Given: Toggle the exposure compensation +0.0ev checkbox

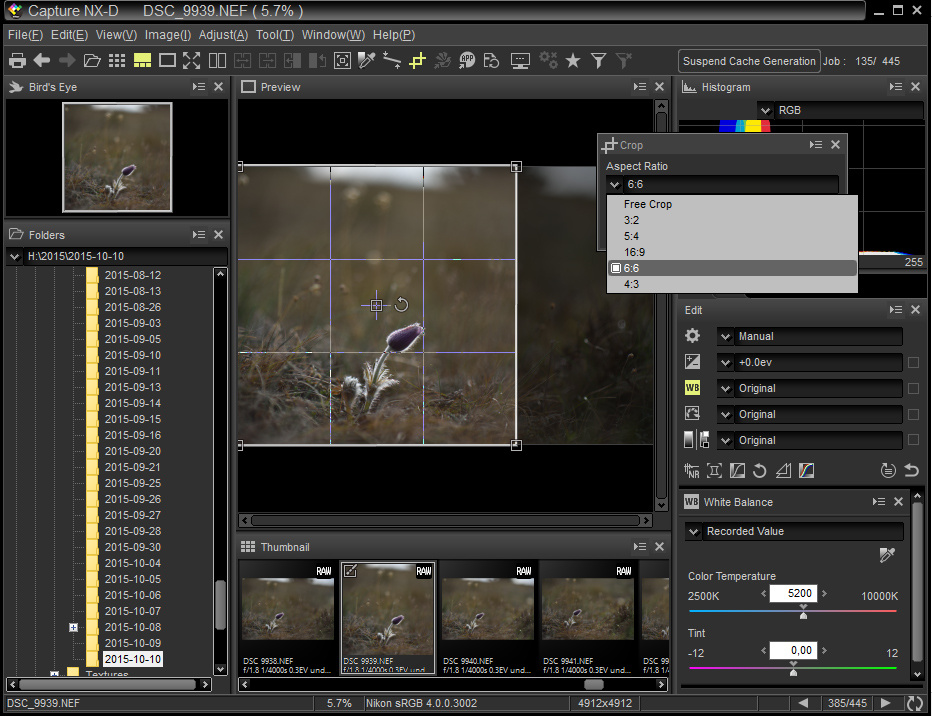Looking at the screenshot, I should tap(913, 362).
